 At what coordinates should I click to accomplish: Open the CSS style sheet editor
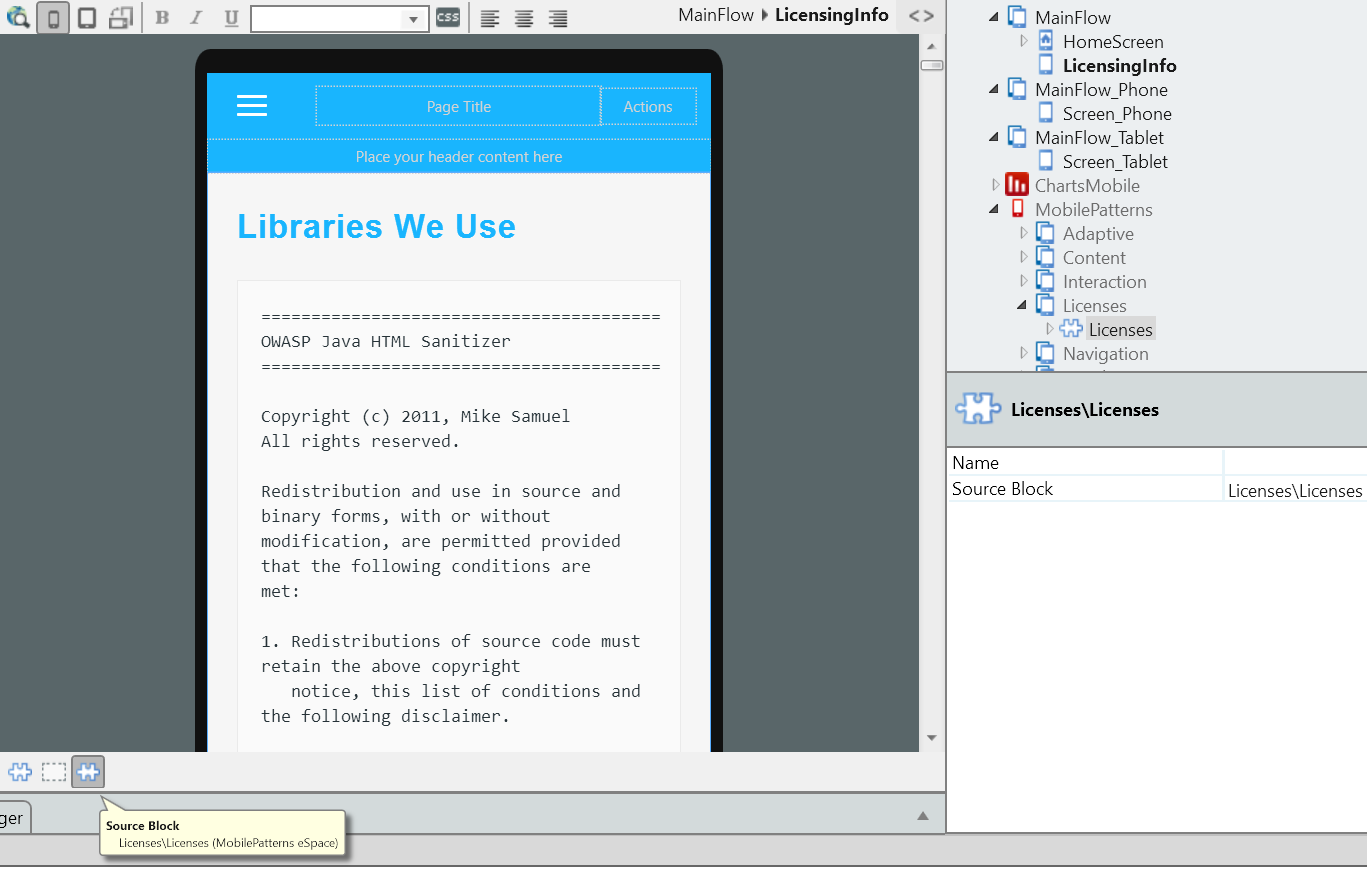click(448, 18)
